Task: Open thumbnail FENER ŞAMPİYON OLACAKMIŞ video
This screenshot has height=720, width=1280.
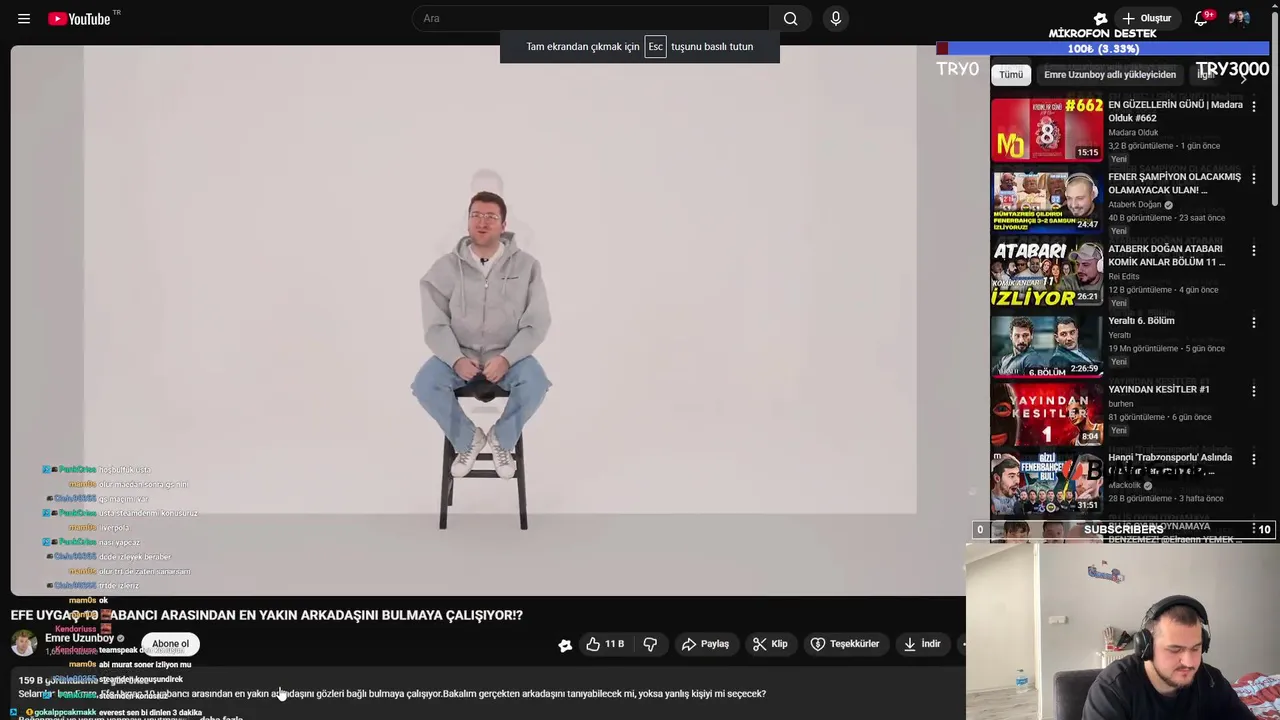Action: pos(1047,201)
